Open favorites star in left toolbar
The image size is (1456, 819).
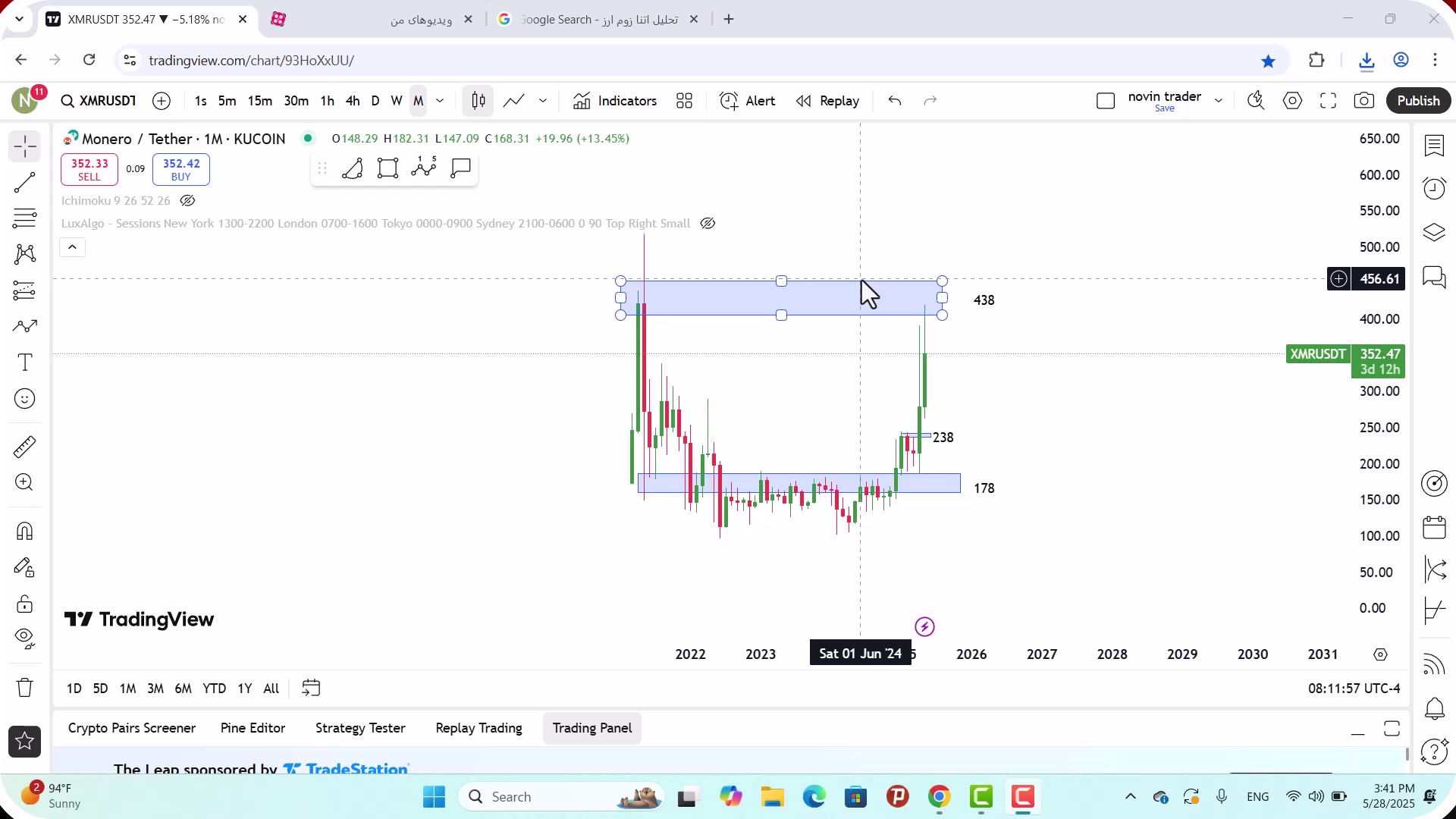[x=24, y=742]
